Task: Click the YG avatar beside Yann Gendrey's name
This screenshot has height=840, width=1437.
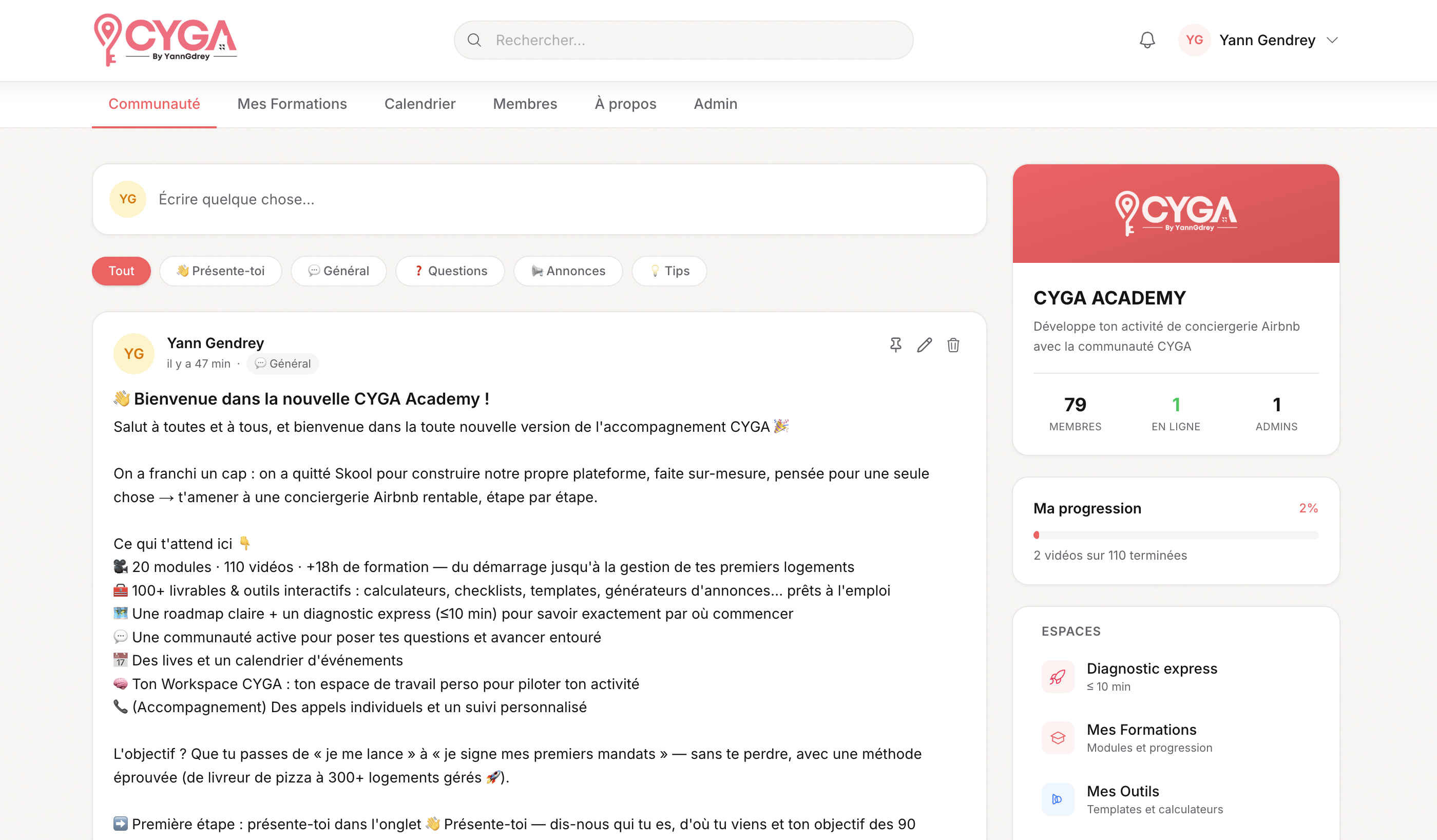Action: pyautogui.click(x=1194, y=40)
